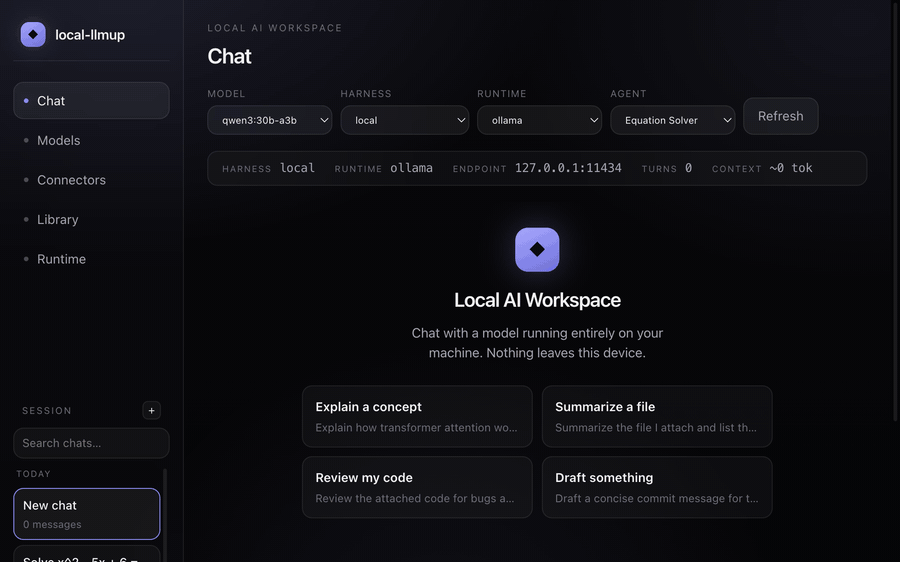Select the Draft something suggestion card
This screenshot has height=562, width=900.
(x=657, y=487)
